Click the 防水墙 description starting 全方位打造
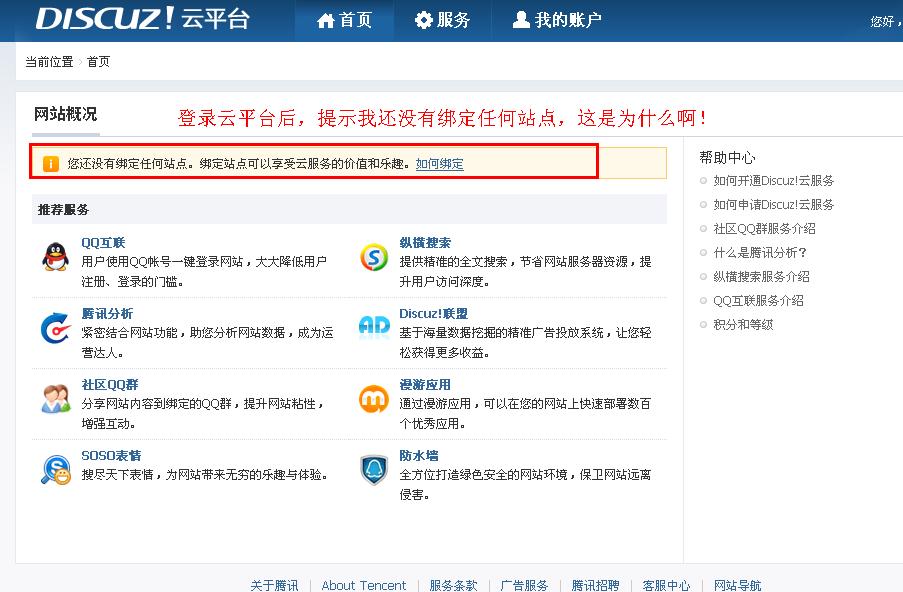Image resolution: width=903 pixels, height=592 pixels. [526, 484]
